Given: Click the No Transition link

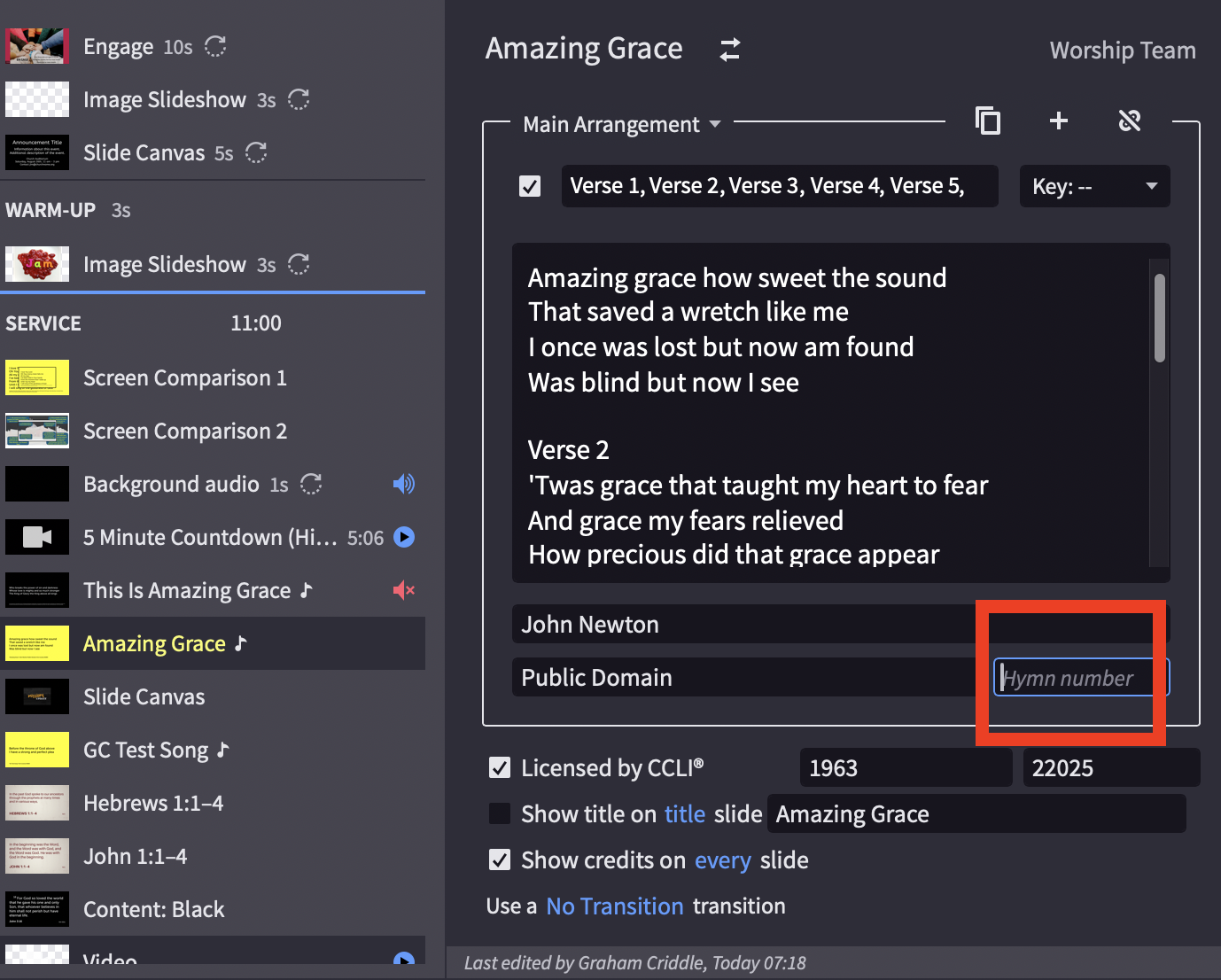Looking at the screenshot, I should click(x=614, y=906).
